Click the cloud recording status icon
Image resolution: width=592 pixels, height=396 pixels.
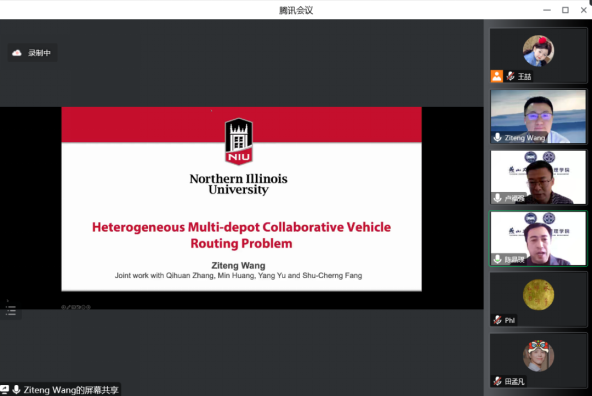tap(17, 53)
